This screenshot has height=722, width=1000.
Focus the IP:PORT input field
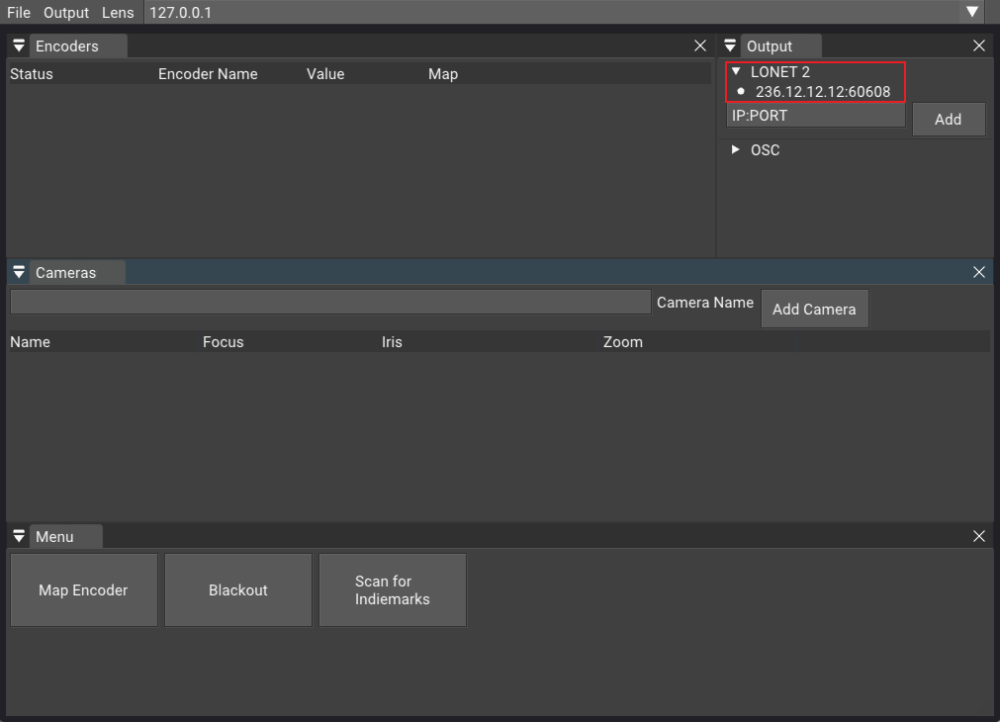point(816,116)
